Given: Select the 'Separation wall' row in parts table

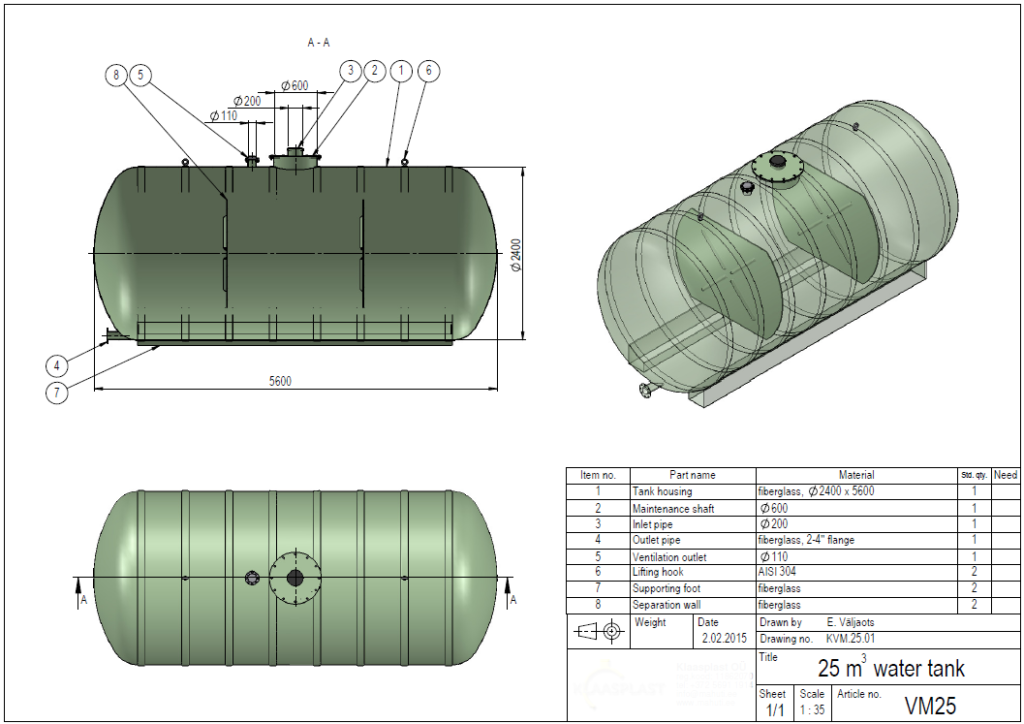Looking at the screenshot, I should tap(780, 605).
